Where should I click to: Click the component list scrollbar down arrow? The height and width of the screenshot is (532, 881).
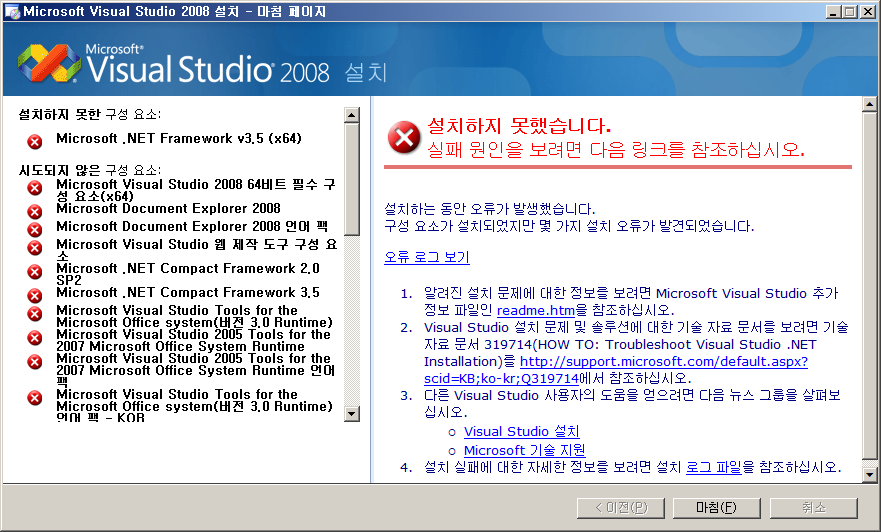pyautogui.click(x=352, y=414)
